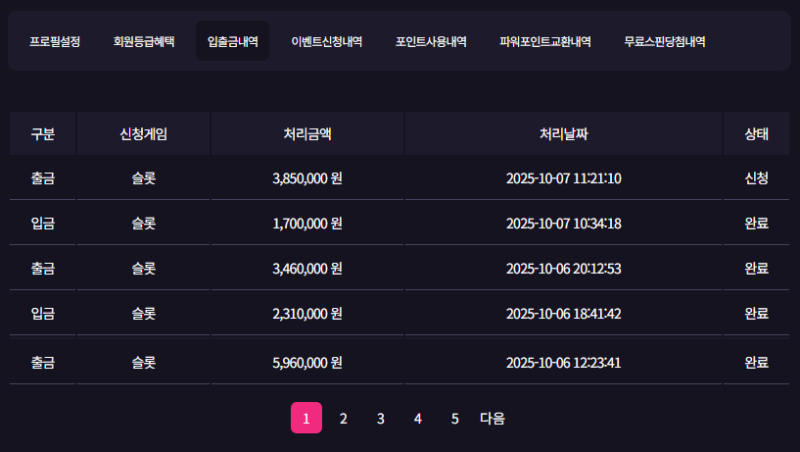This screenshot has height=452, width=800.
Task: Click the 처리날짜 column header
Action: tap(564, 134)
